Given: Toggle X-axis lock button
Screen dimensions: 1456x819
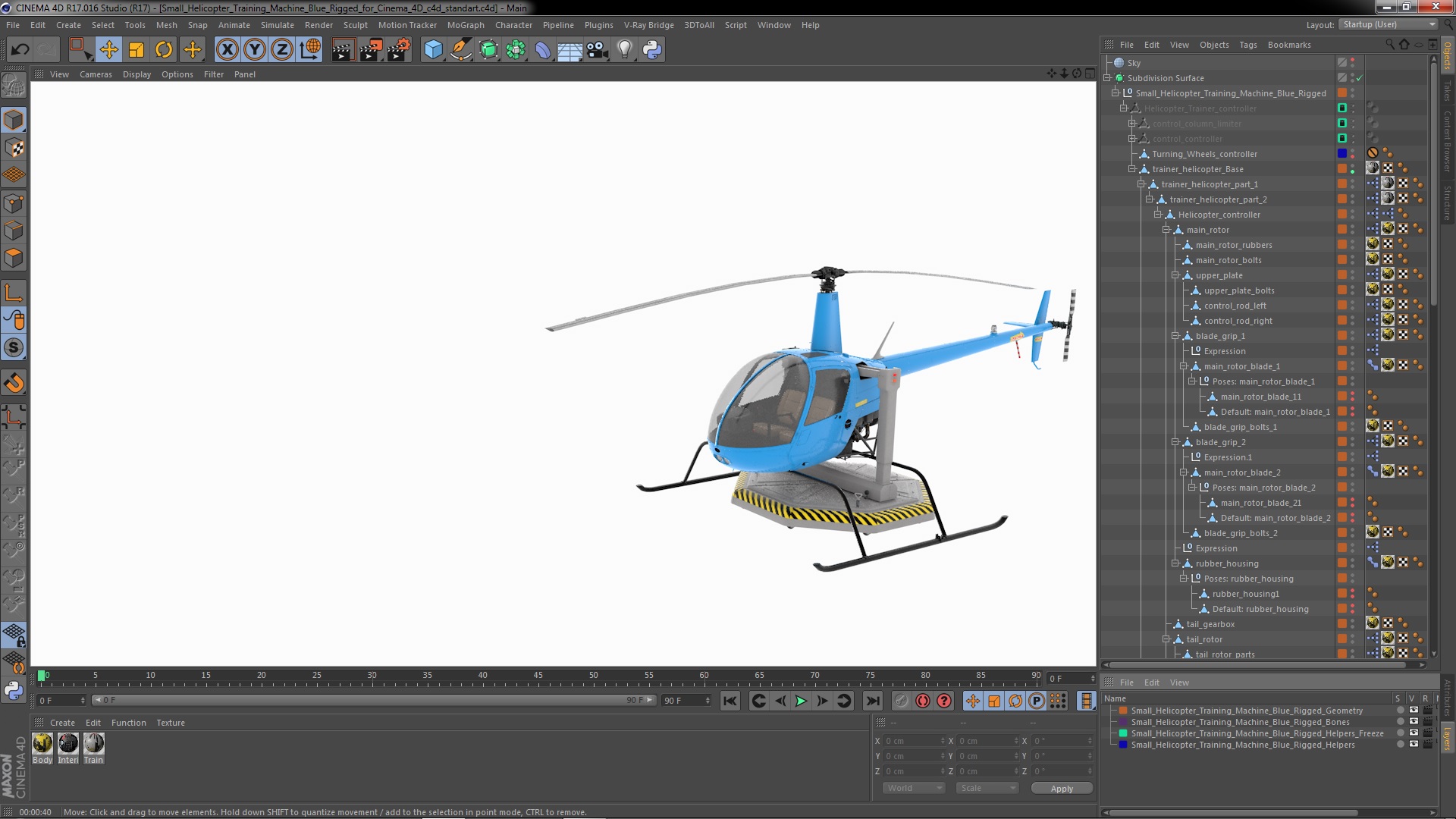Looking at the screenshot, I should coord(227,50).
